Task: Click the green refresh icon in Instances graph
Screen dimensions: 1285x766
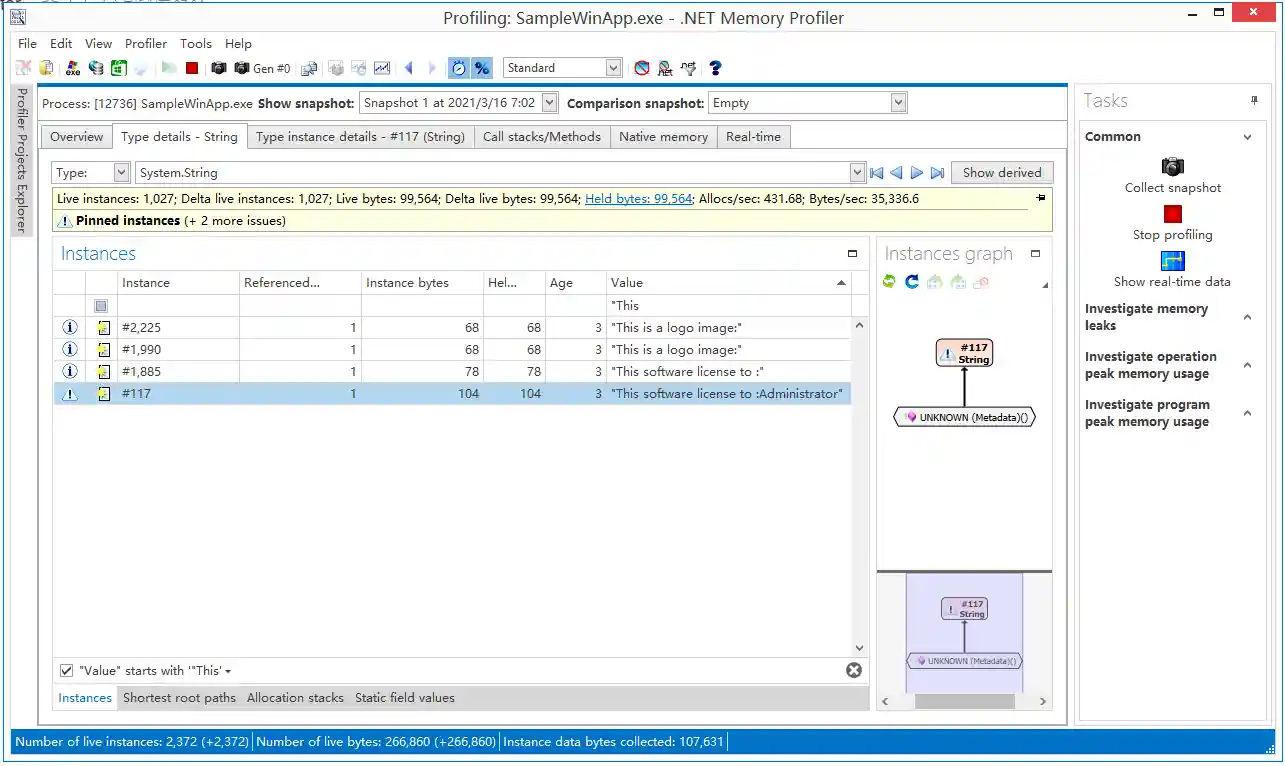Action: tap(889, 282)
